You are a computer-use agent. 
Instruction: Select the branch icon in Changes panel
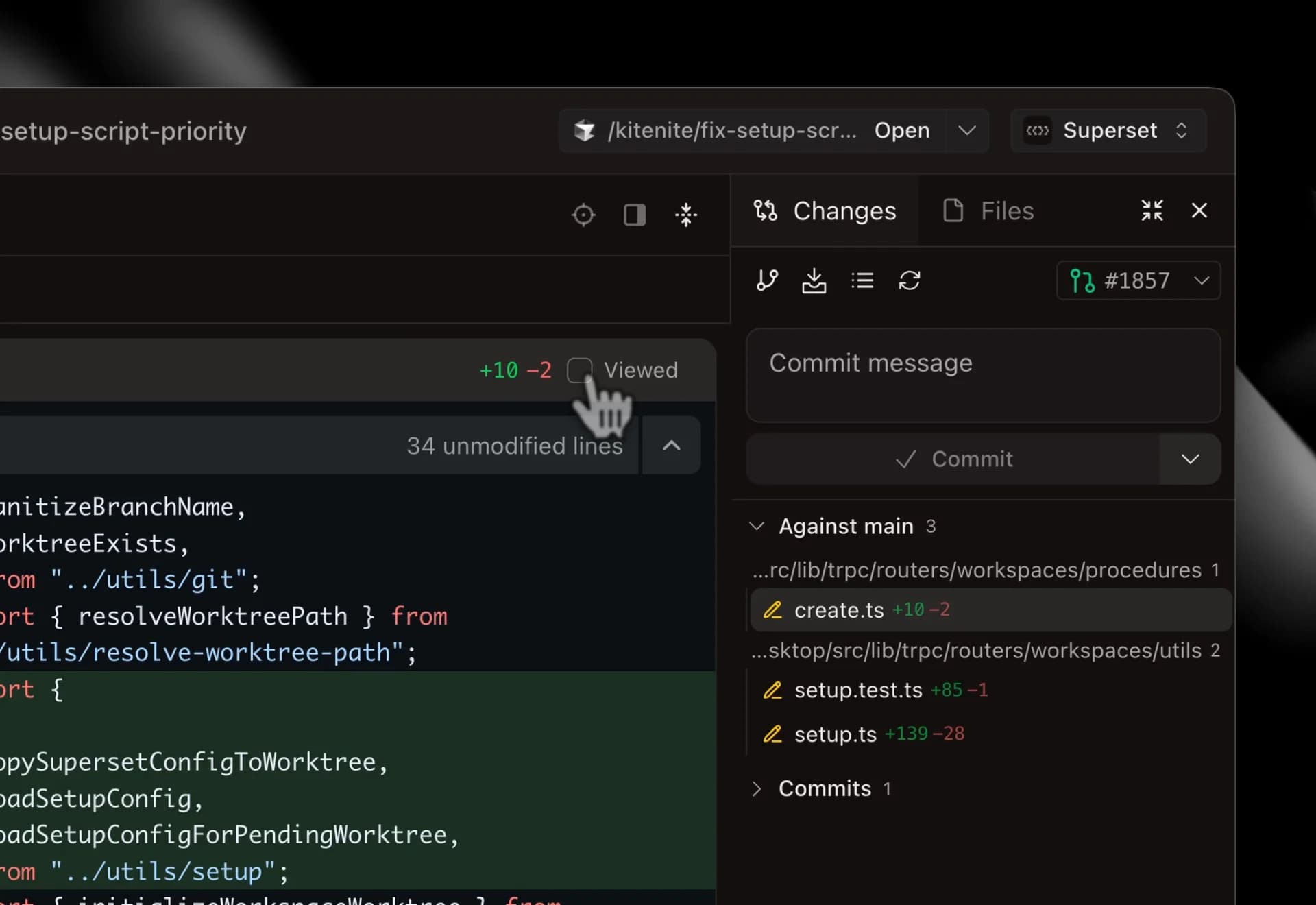(766, 280)
